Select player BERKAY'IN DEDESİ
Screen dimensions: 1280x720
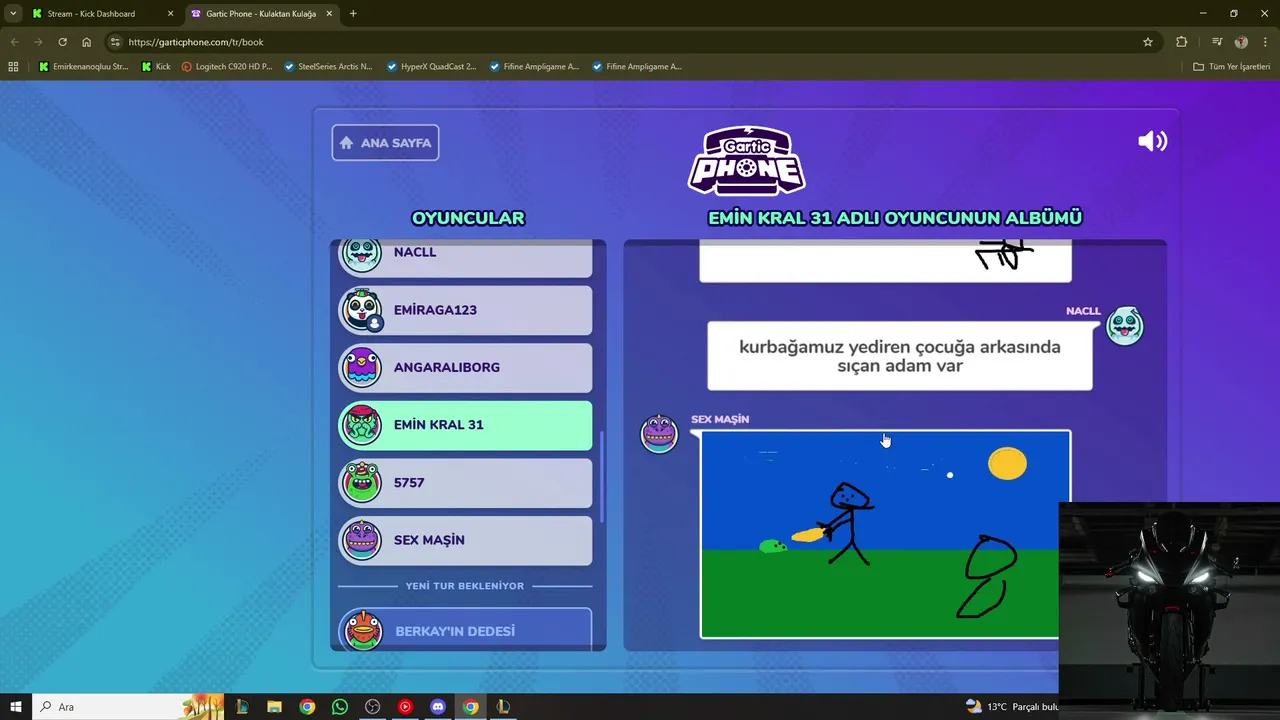coord(465,630)
